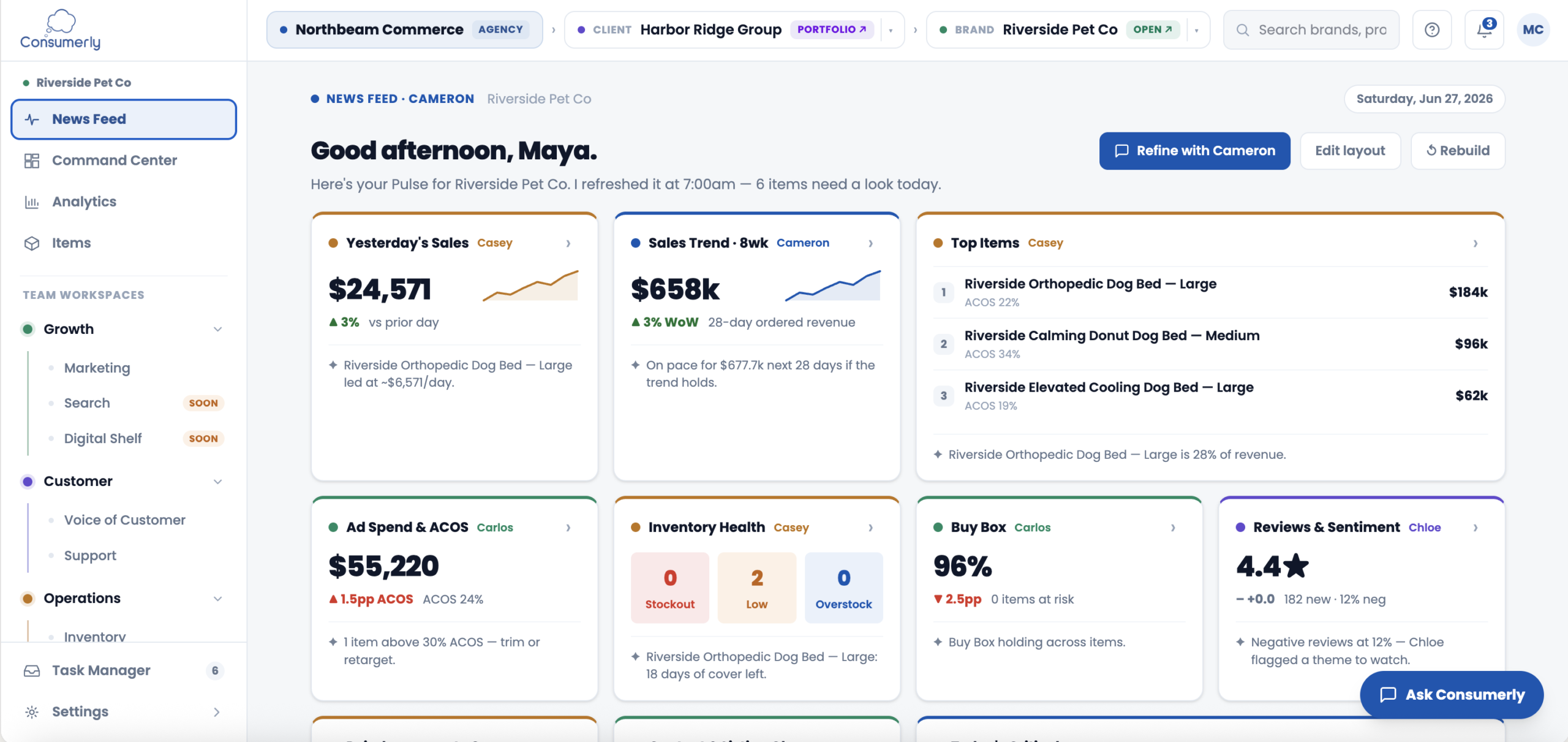1568x742 pixels.
Task: Open the notifications bell icon
Action: coord(1484,29)
